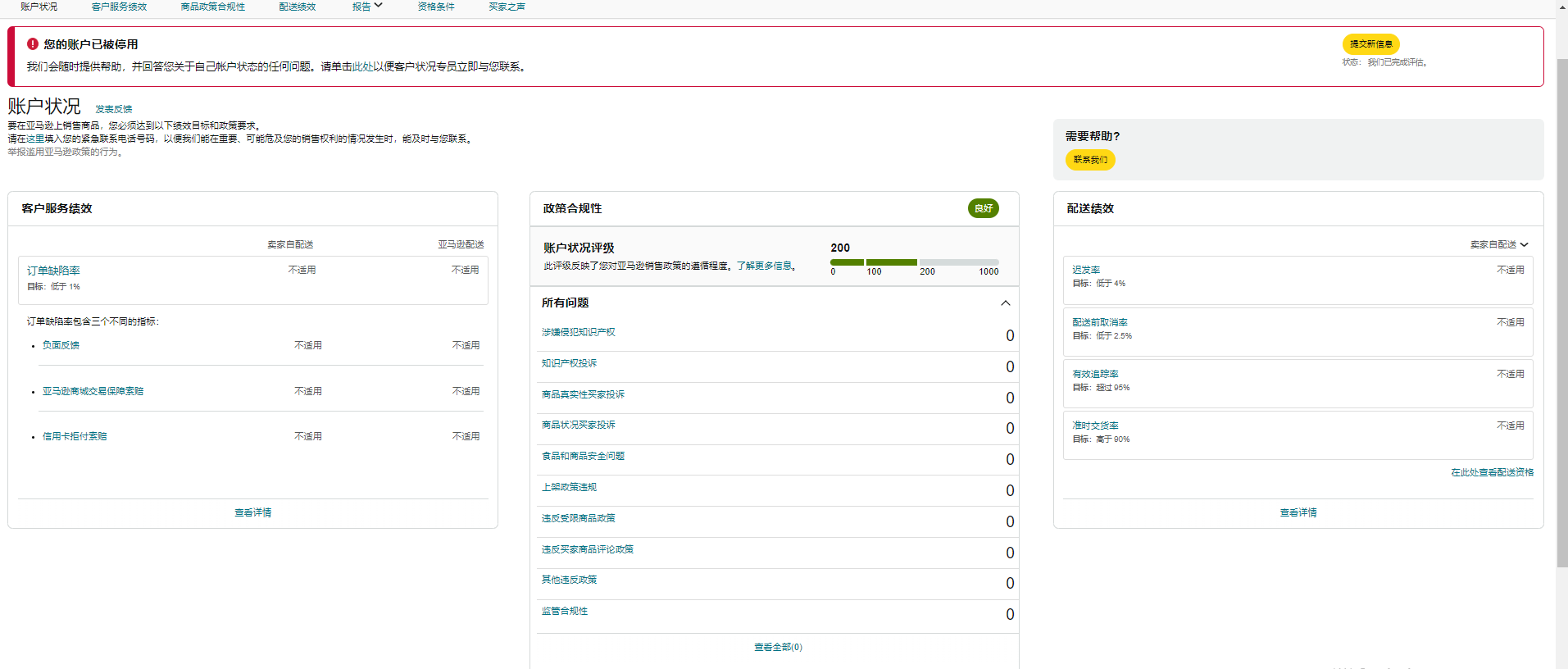Click the 0 count for 涉嫌侵犯知识产权

pos(1010,335)
